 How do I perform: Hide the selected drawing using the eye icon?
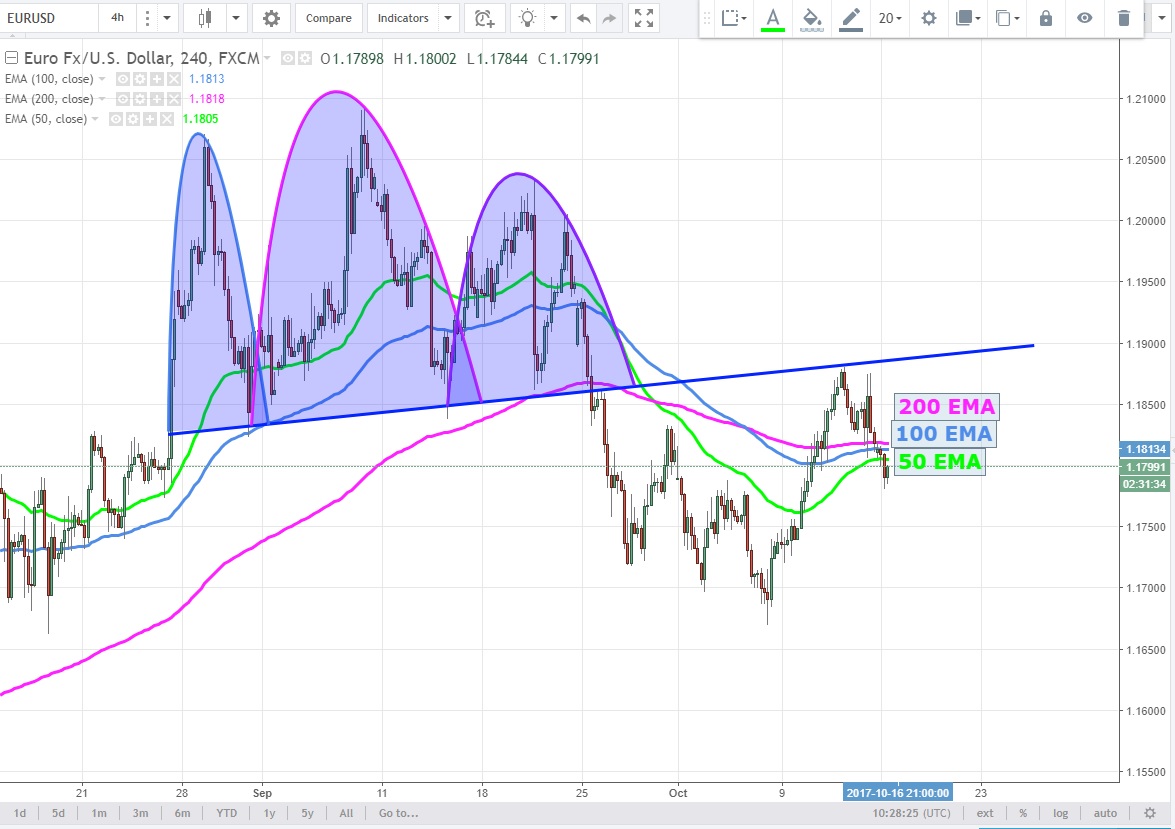click(1085, 18)
